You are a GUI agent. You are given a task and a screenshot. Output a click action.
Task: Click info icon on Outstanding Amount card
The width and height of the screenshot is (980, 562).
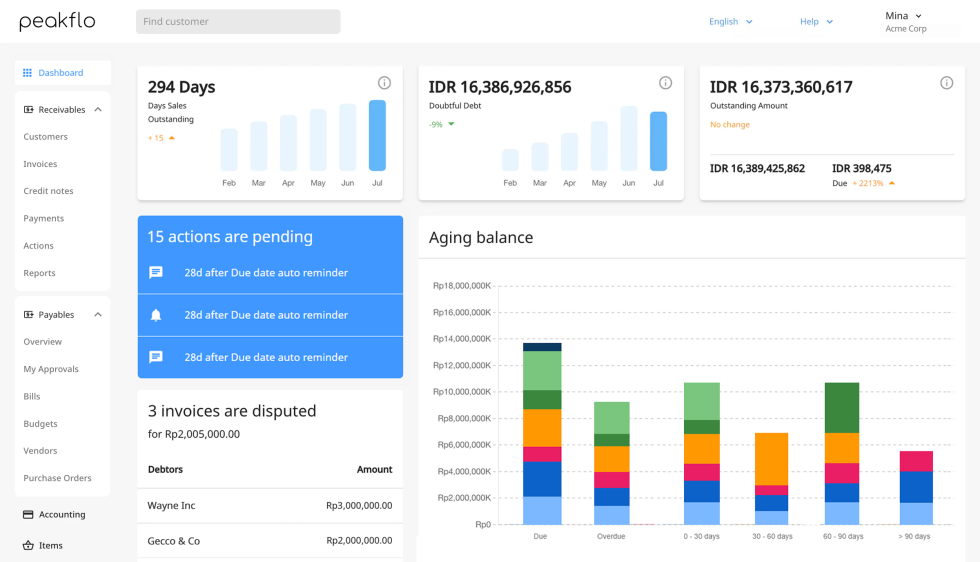[946, 83]
